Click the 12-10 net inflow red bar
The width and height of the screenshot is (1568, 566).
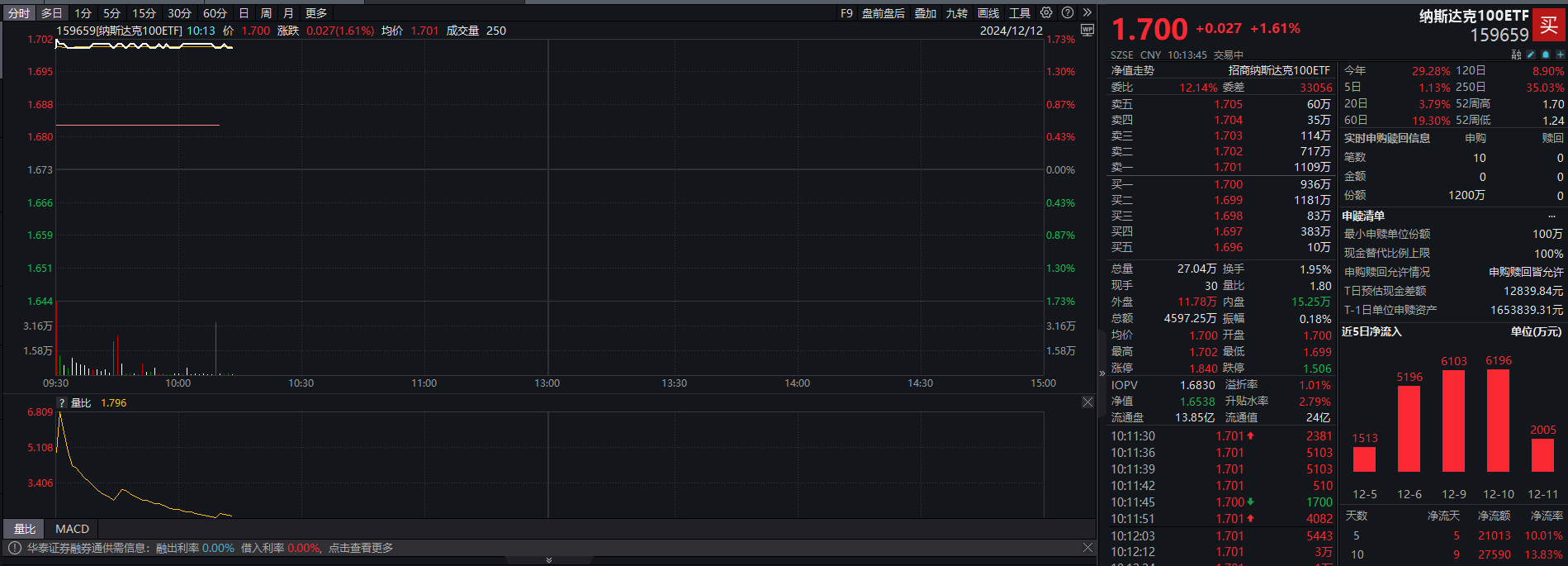1498,421
